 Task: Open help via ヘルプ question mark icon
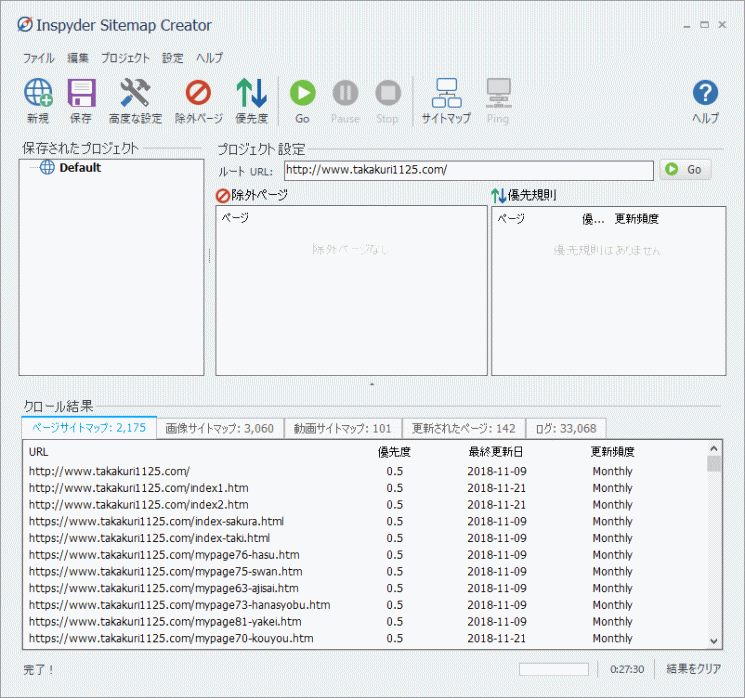tap(706, 101)
